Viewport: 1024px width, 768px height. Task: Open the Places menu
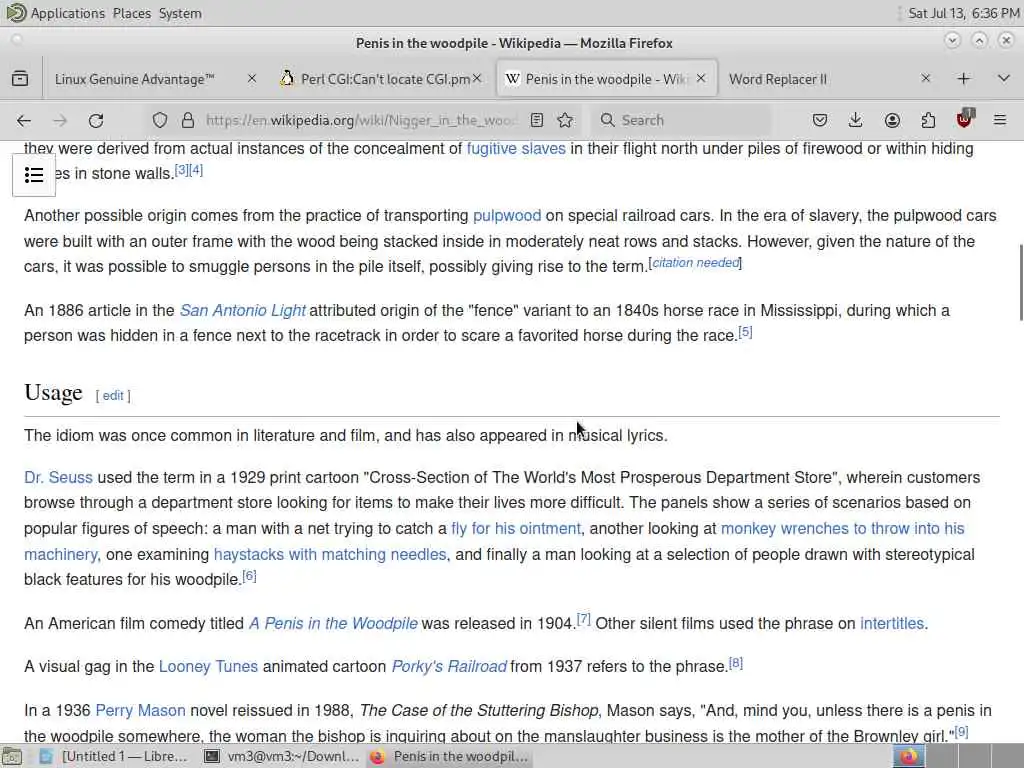[x=132, y=13]
